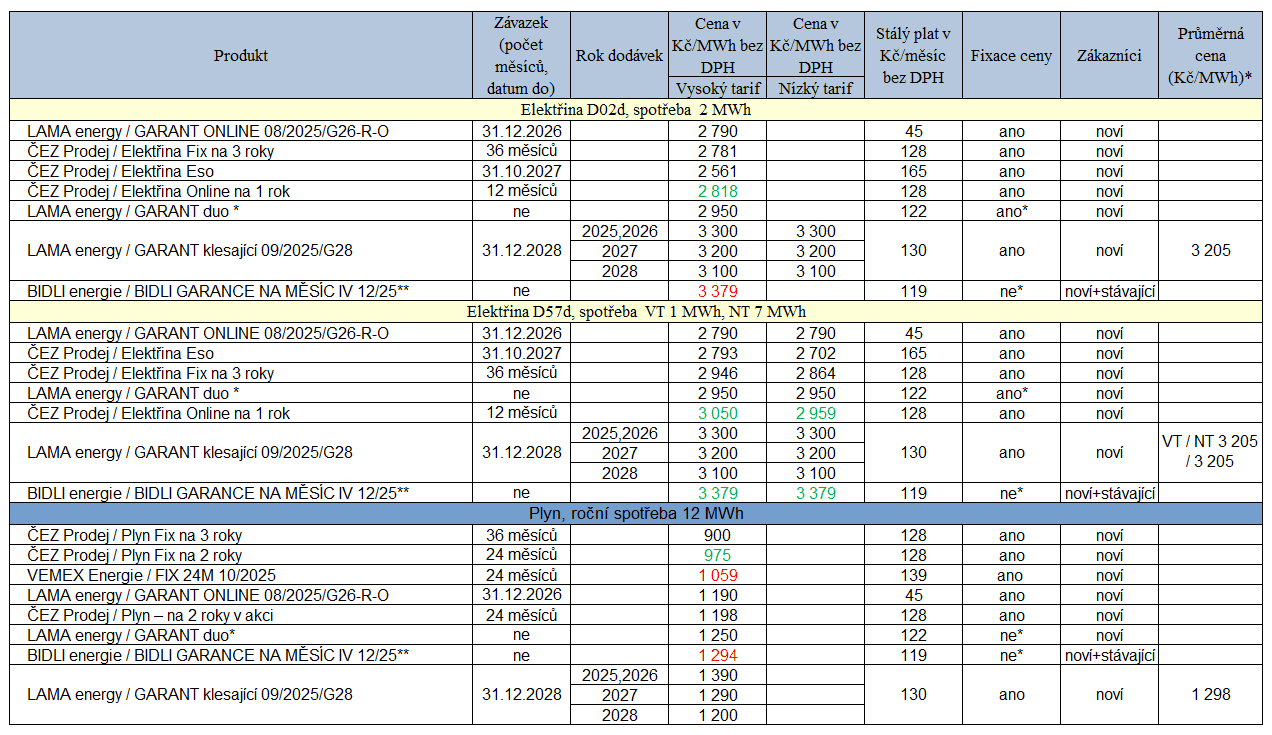The image size is (1272, 735).
Task: Click the "VEMEX Energie / FIX 24M 10/2025" product
Action: tap(152, 575)
